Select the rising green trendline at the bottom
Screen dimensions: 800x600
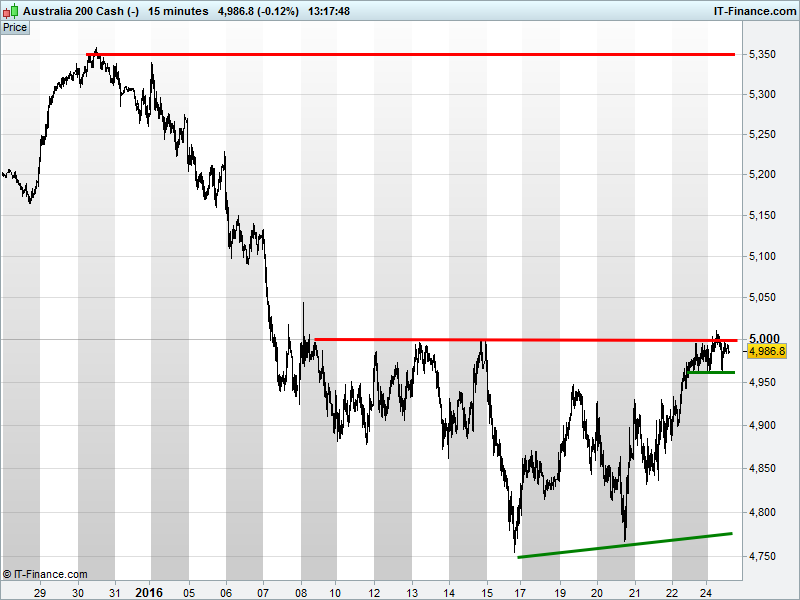point(625,545)
